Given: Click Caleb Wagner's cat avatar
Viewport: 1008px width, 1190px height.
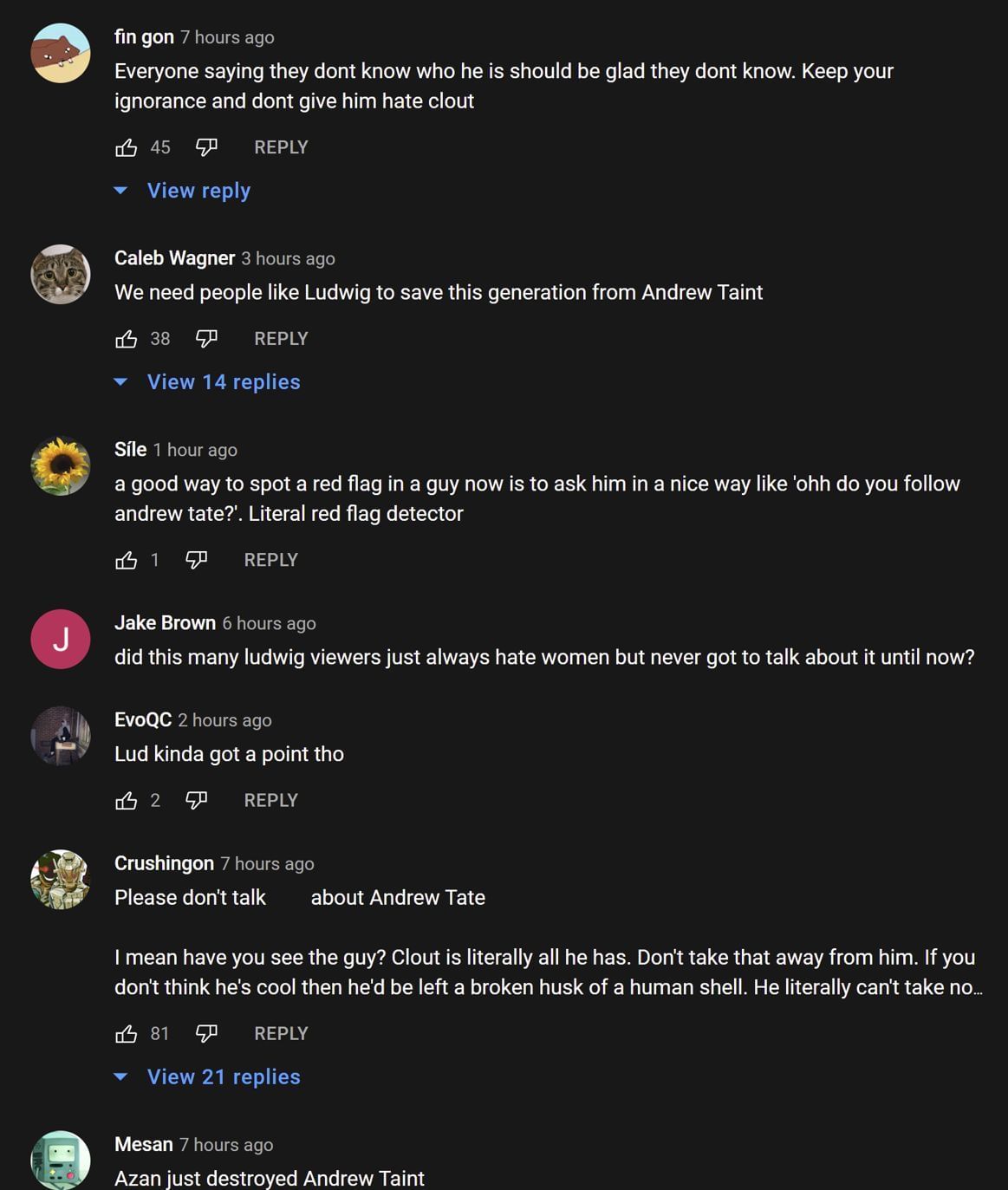Looking at the screenshot, I should (61, 275).
